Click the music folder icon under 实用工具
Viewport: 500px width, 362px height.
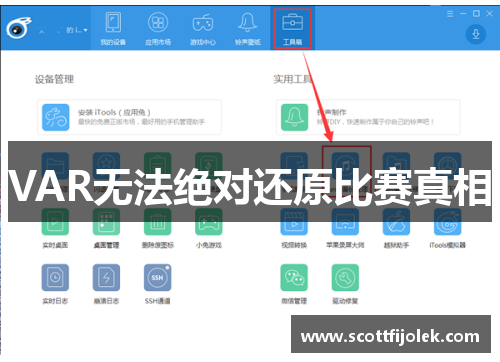tap(396, 166)
